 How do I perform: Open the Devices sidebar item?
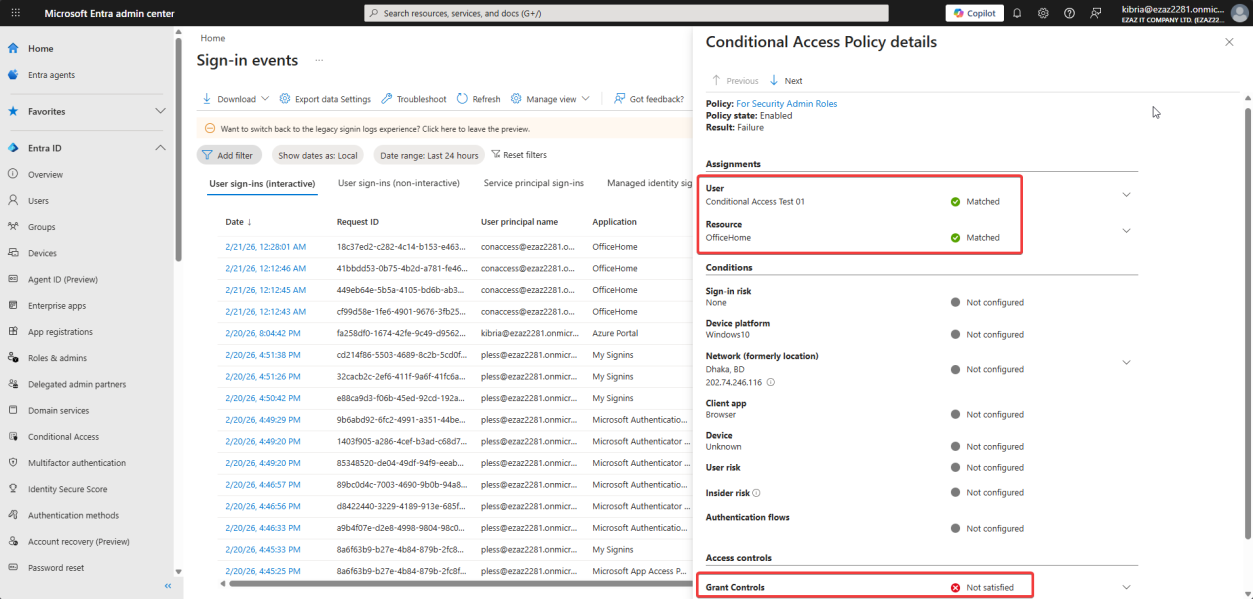pos(42,253)
